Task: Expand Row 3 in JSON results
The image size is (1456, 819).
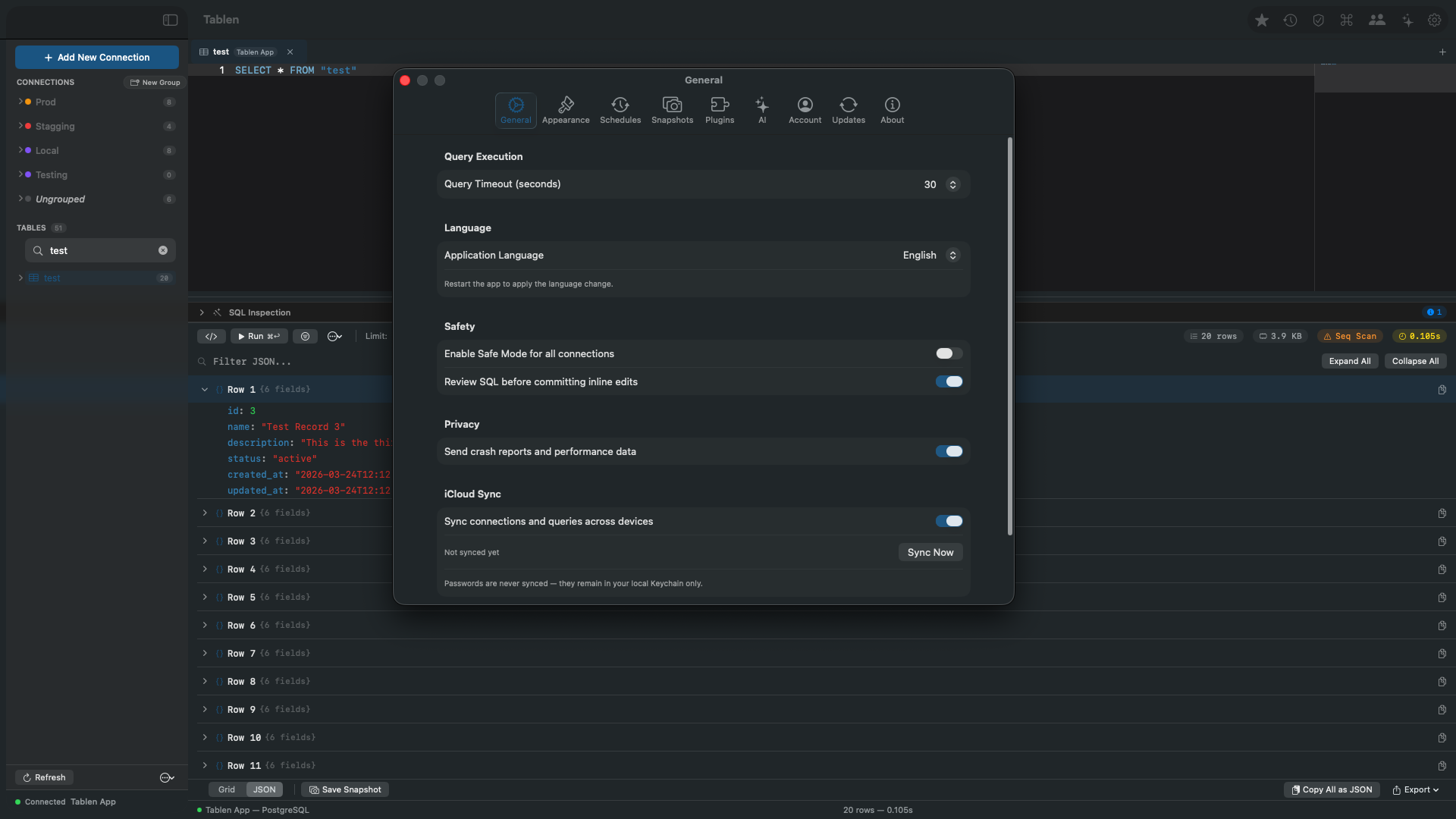Action: coord(205,541)
